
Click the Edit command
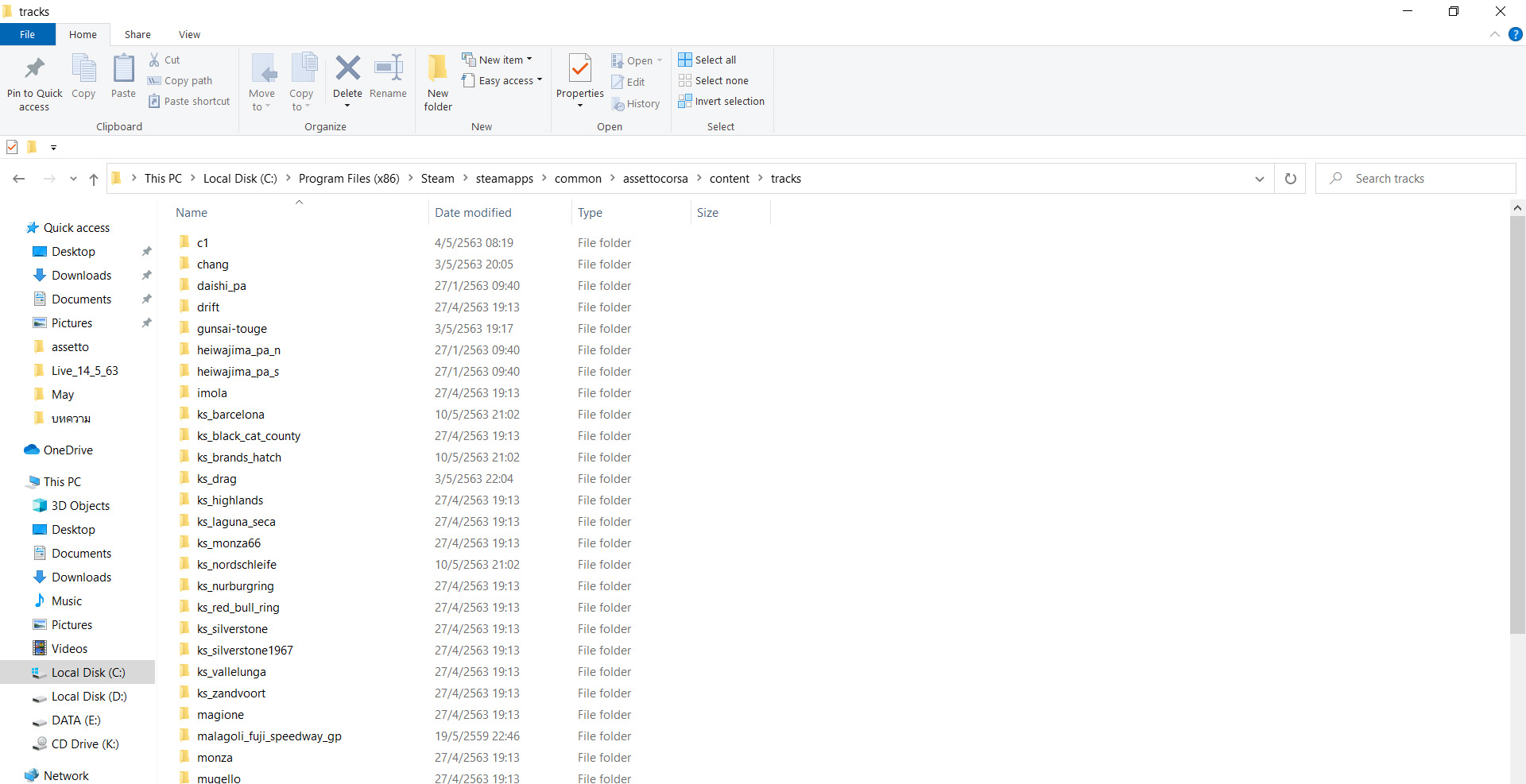click(x=628, y=82)
